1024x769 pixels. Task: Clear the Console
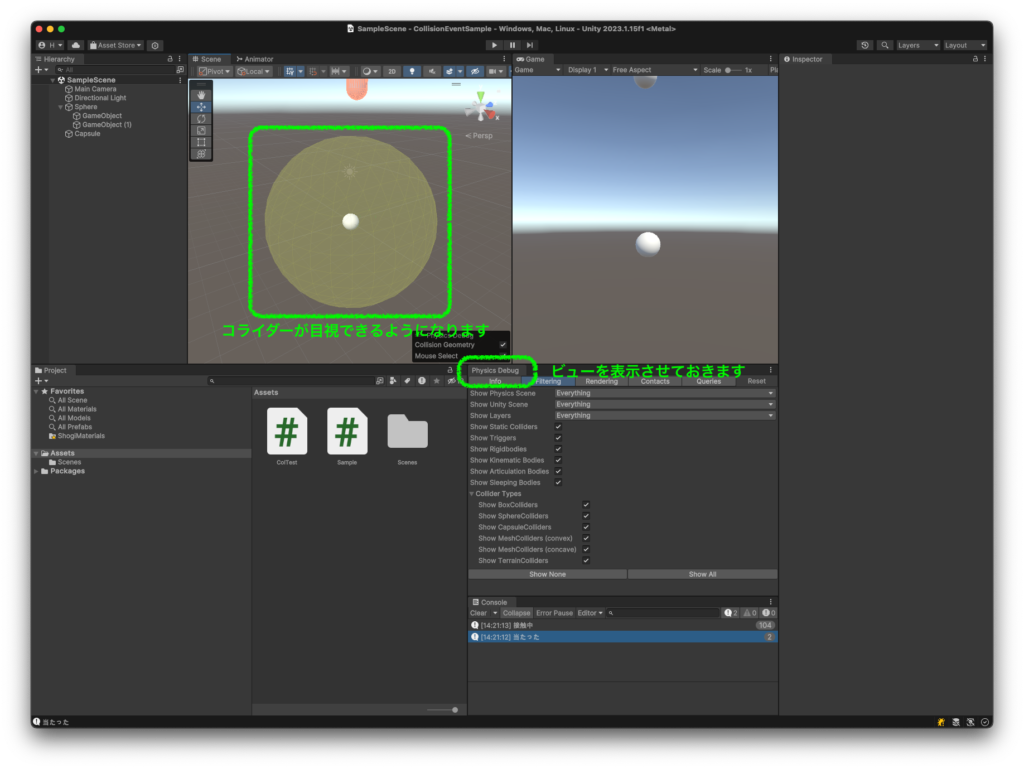point(479,613)
